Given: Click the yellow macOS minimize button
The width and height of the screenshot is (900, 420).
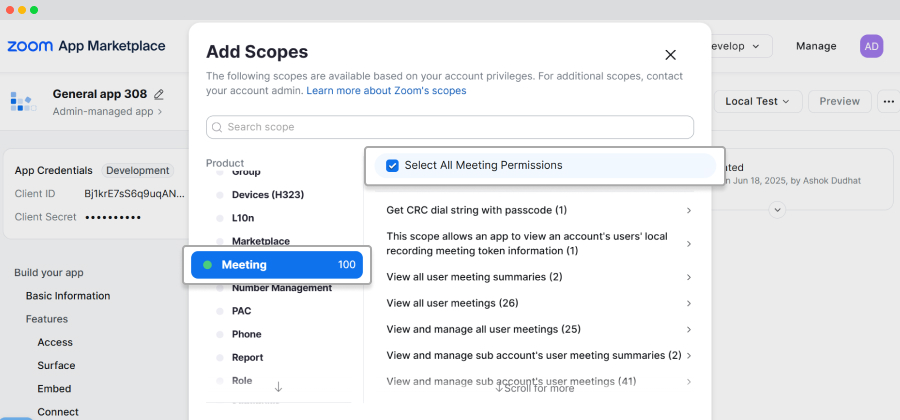Looking at the screenshot, I should tap(22, 10).
